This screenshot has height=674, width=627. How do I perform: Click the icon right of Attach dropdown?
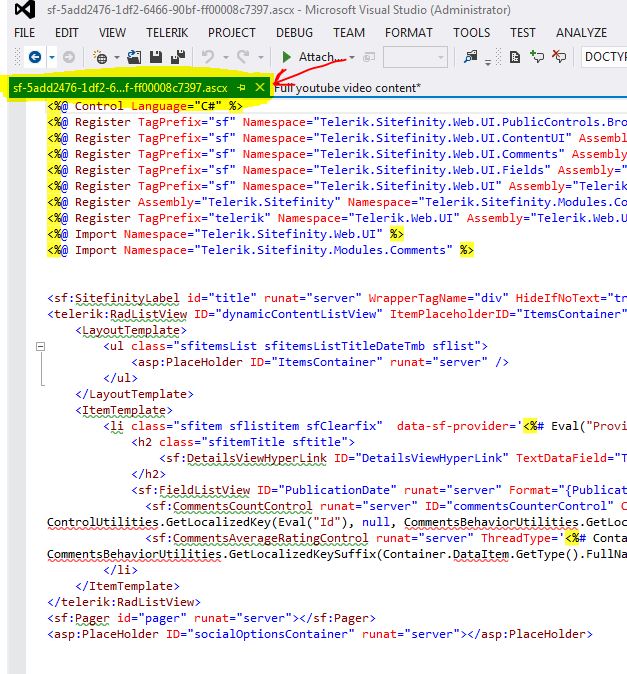[x=369, y=57]
